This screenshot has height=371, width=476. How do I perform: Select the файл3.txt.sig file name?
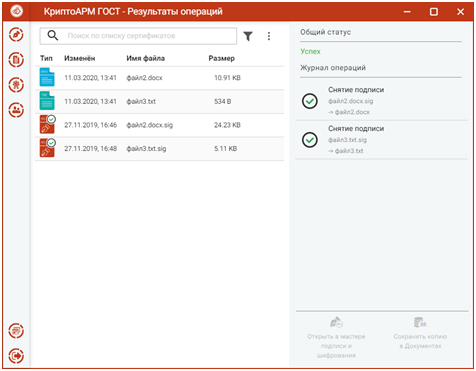coord(146,149)
